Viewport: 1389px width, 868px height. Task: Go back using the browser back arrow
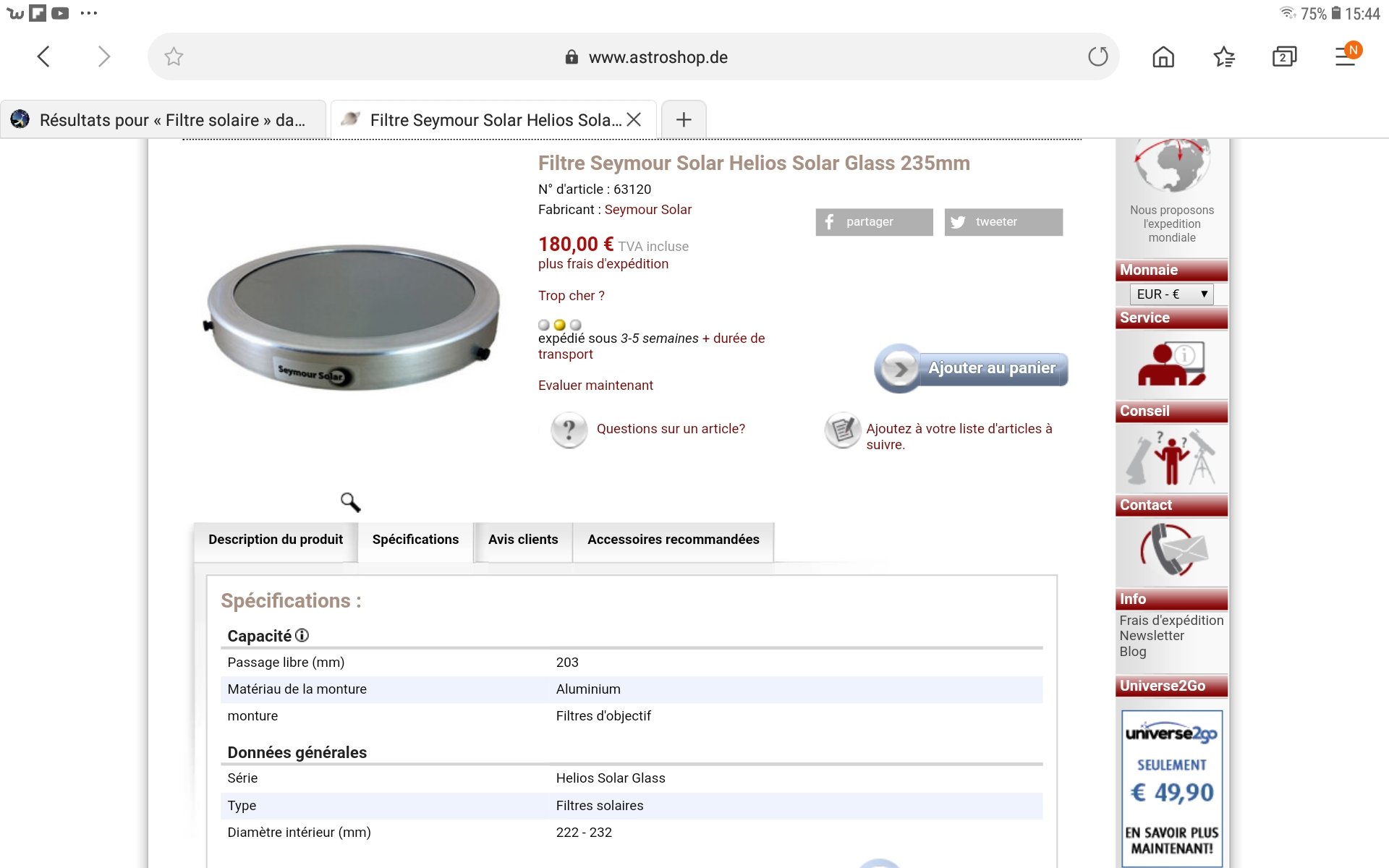coord(43,56)
